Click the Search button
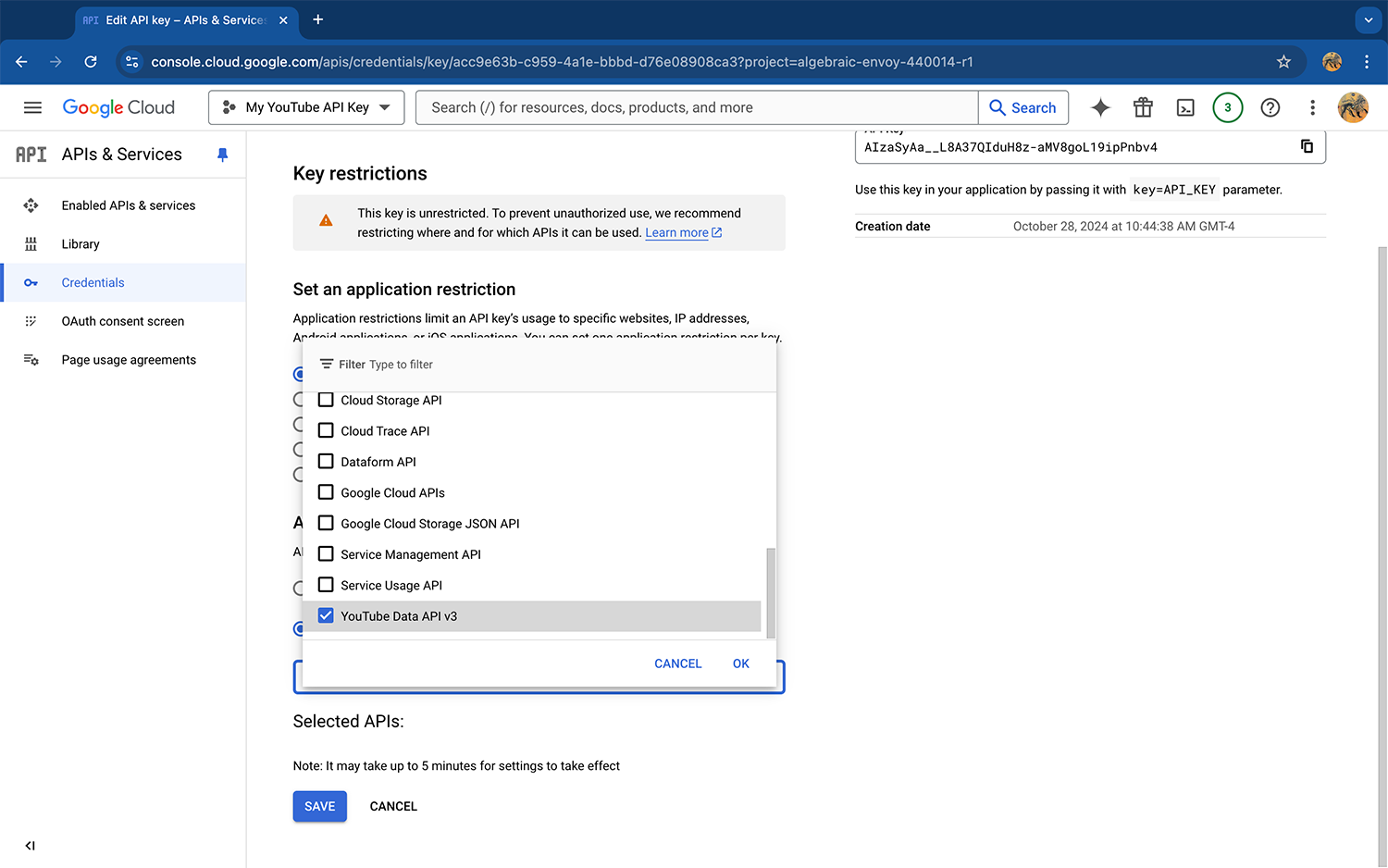This screenshot has width=1388, height=868. [x=1023, y=107]
